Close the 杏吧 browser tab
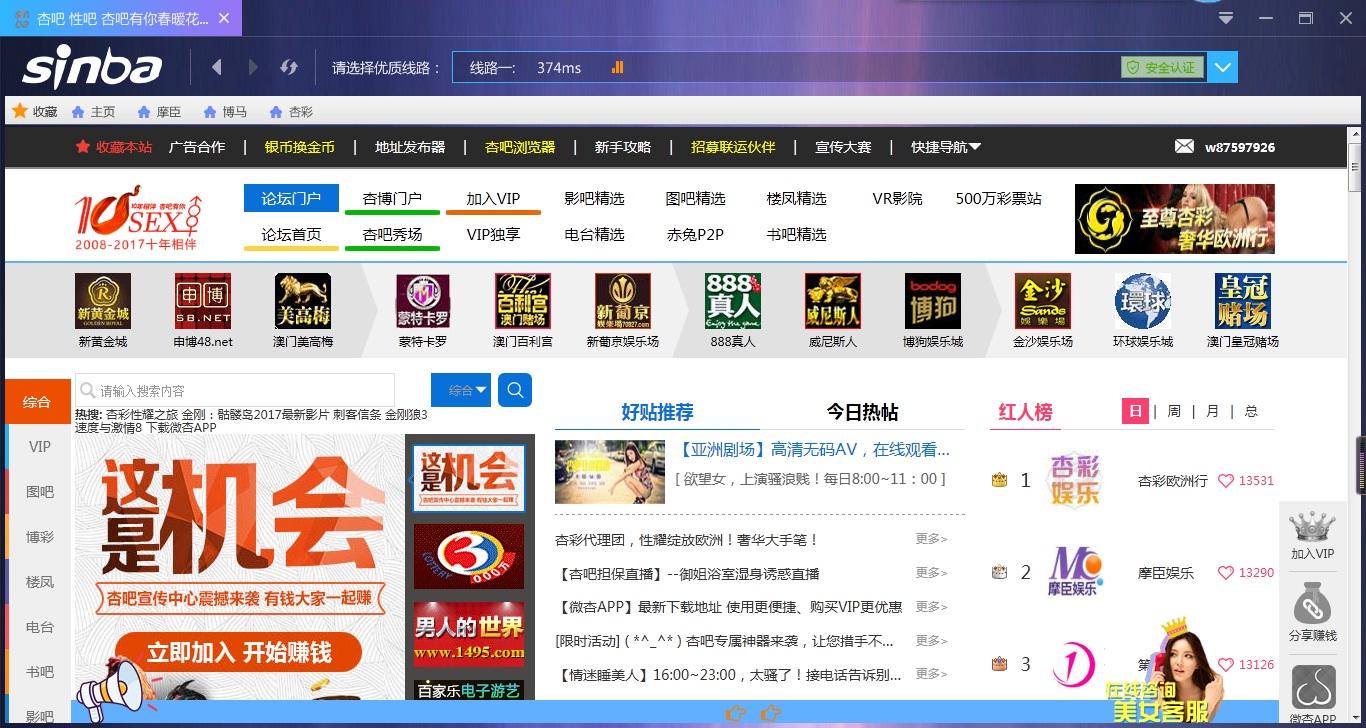1366x728 pixels. click(223, 18)
